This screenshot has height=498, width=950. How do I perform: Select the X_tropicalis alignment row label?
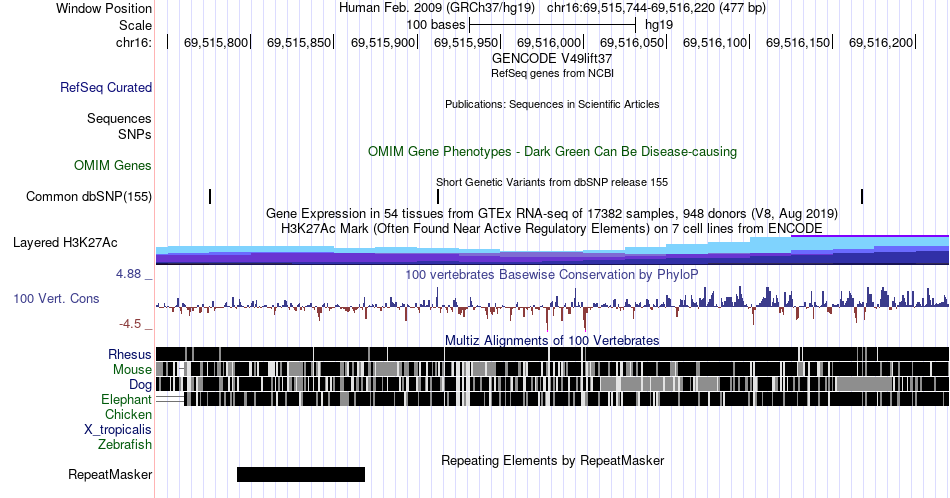coord(118,430)
